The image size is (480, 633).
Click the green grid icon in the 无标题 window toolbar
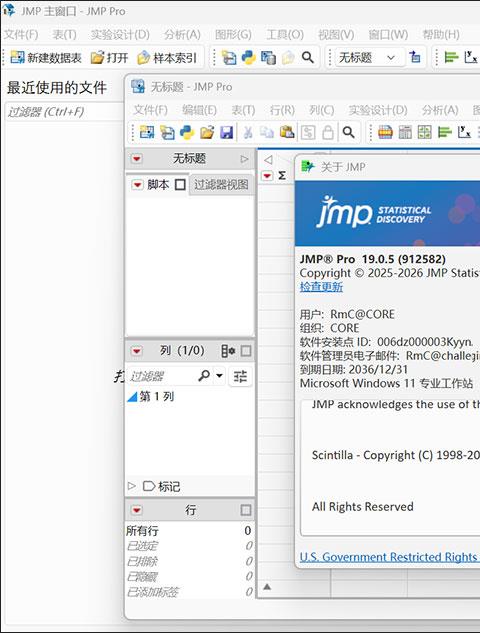(x=425, y=132)
